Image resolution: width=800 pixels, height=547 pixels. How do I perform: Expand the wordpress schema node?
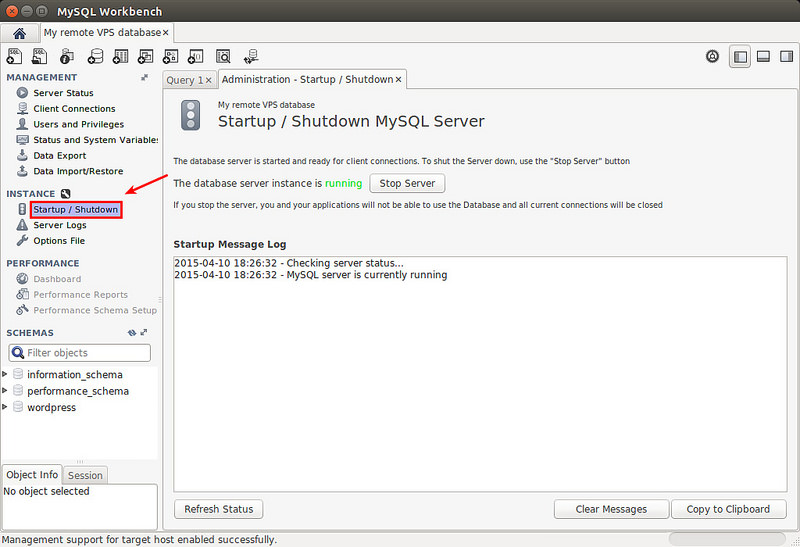[x=5, y=407]
